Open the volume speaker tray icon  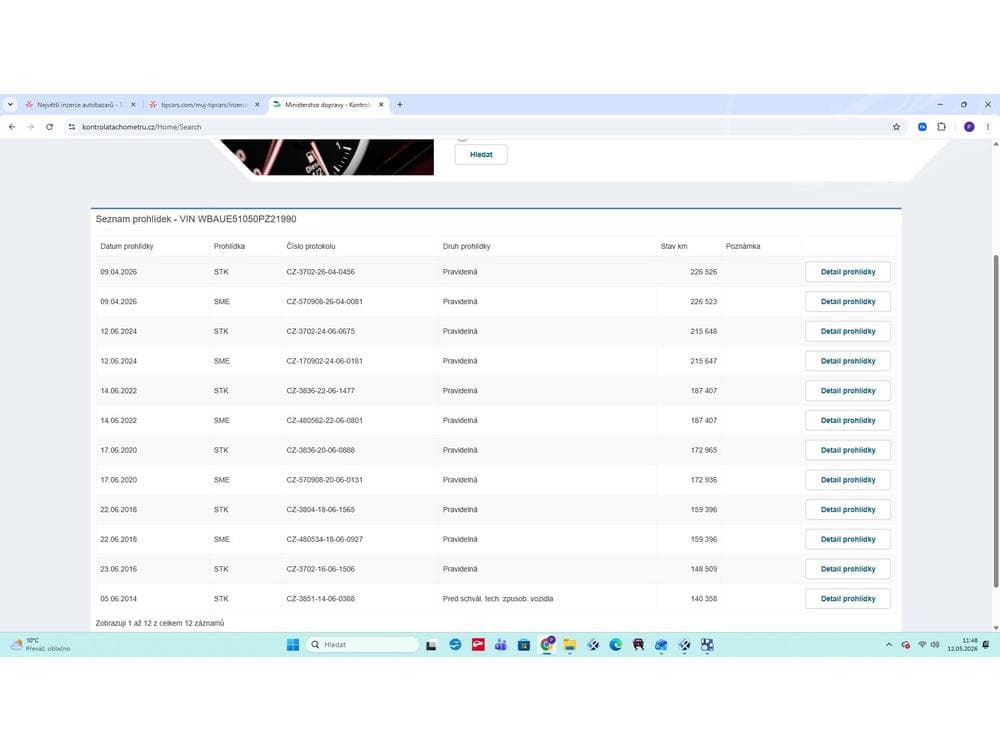pyautogui.click(x=935, y=645)
